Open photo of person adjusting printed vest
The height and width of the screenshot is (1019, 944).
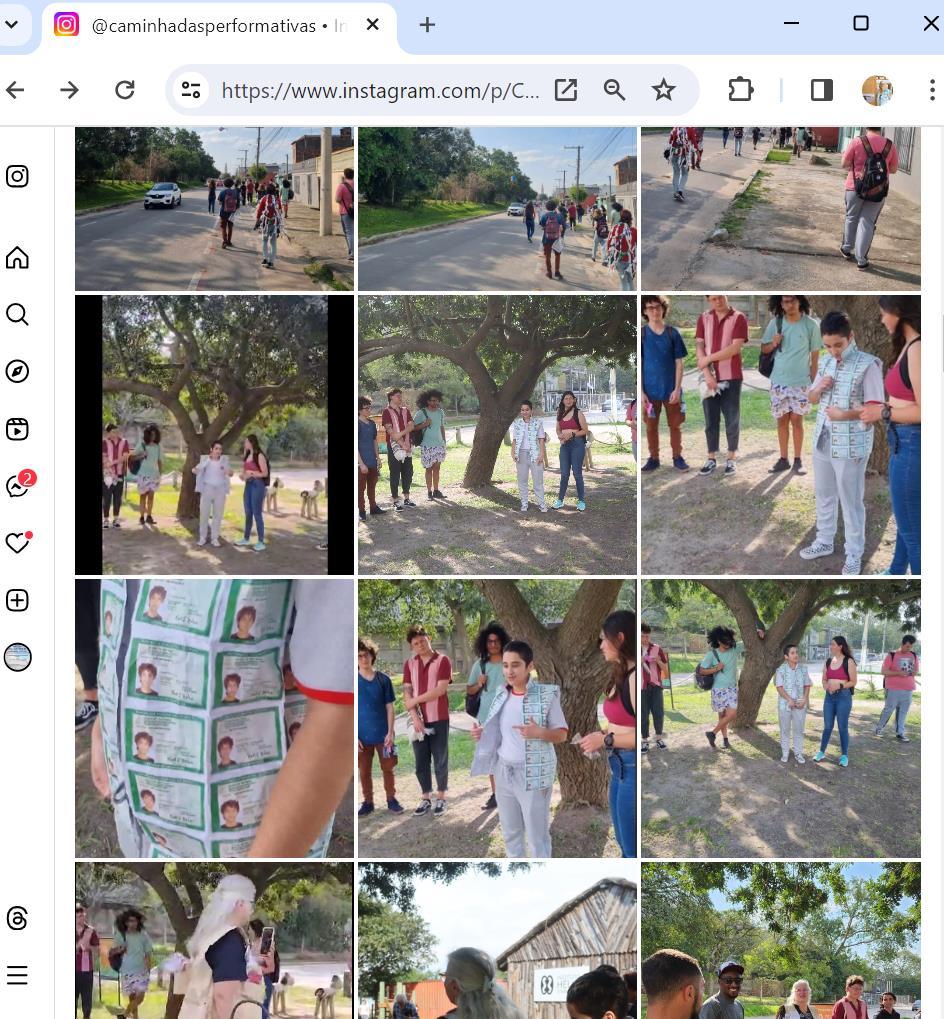click(x=781, y=435)
